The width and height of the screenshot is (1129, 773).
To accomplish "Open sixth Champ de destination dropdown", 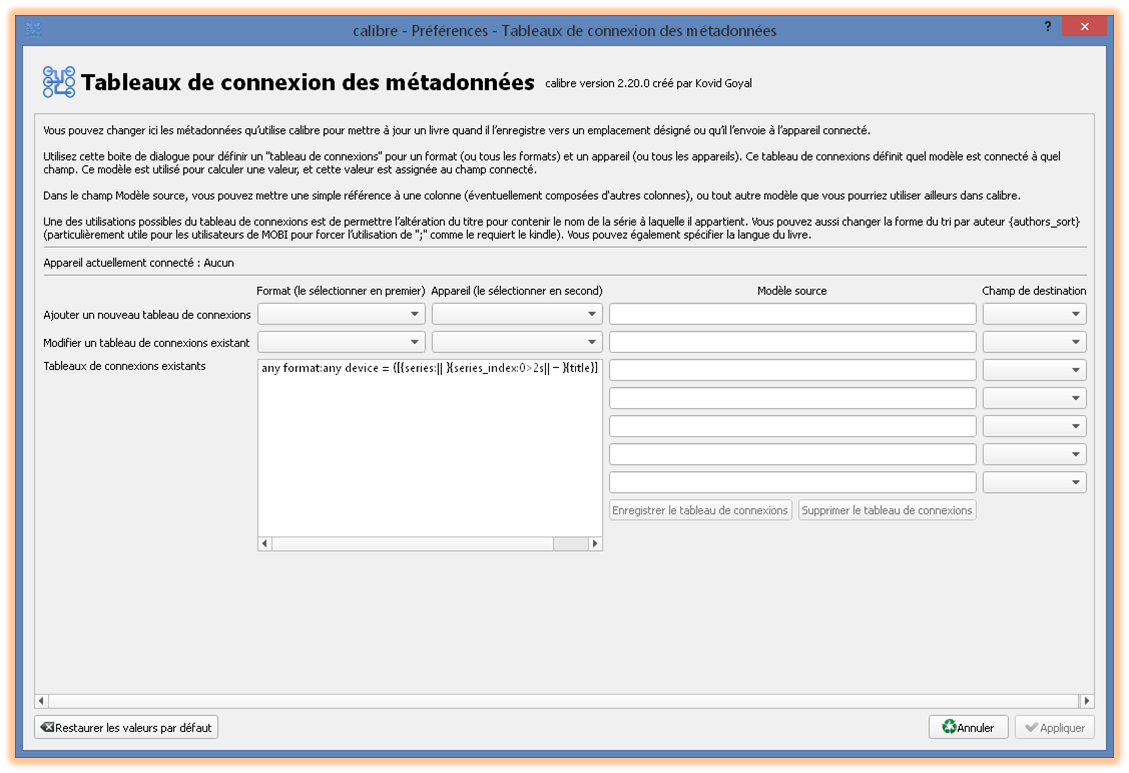I will [1034, 454].
